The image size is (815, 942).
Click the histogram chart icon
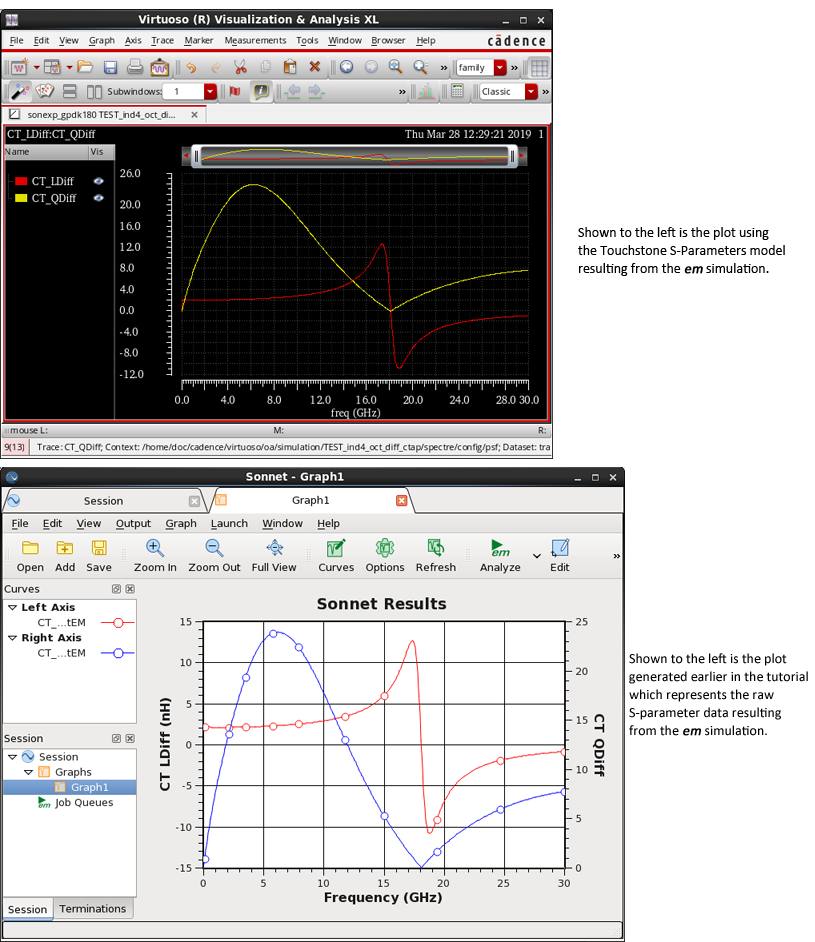426,91
